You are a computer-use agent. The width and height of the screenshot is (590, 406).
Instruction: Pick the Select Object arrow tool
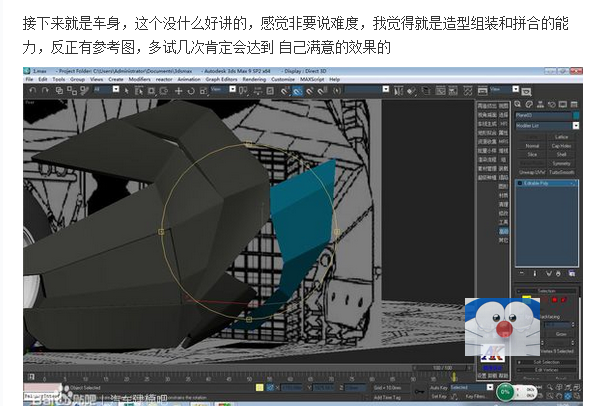point(126,91)
